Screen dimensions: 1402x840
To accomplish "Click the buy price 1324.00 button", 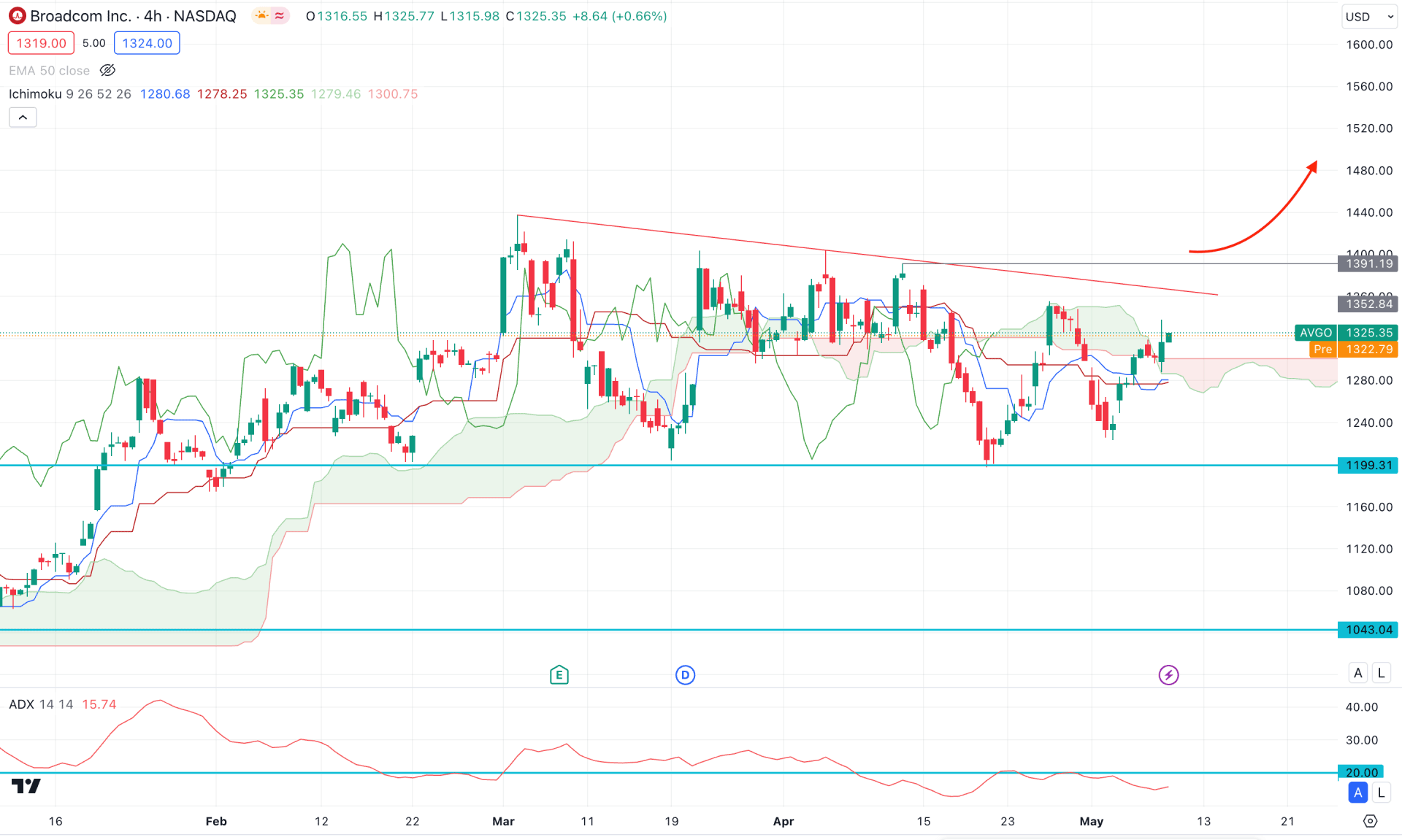I will coord(147,43).
